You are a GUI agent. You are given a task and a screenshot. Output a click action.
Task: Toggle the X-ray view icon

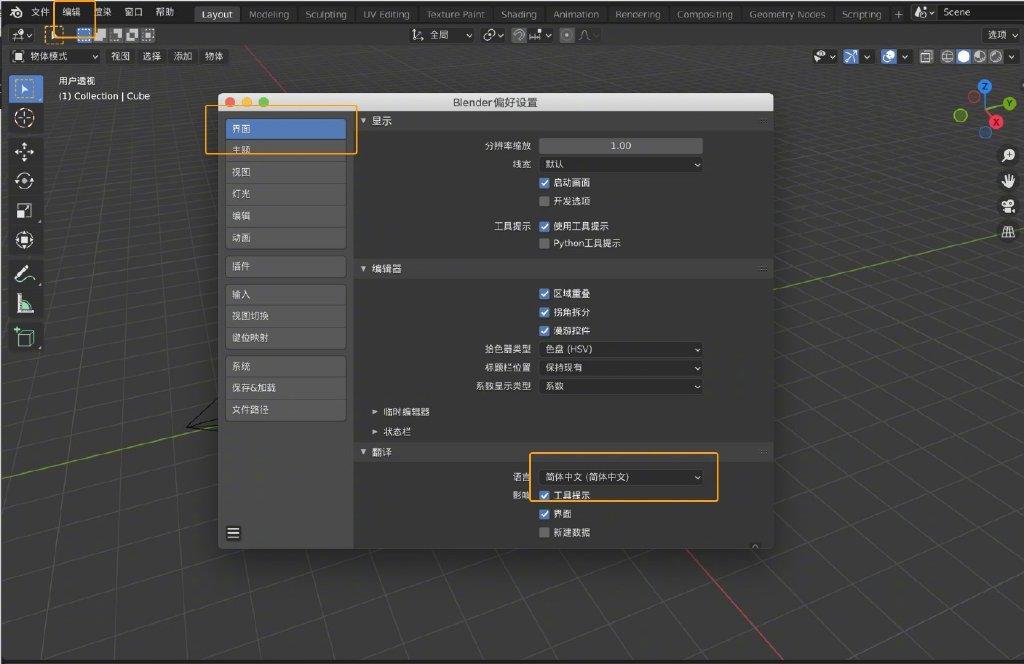point(926,57)
